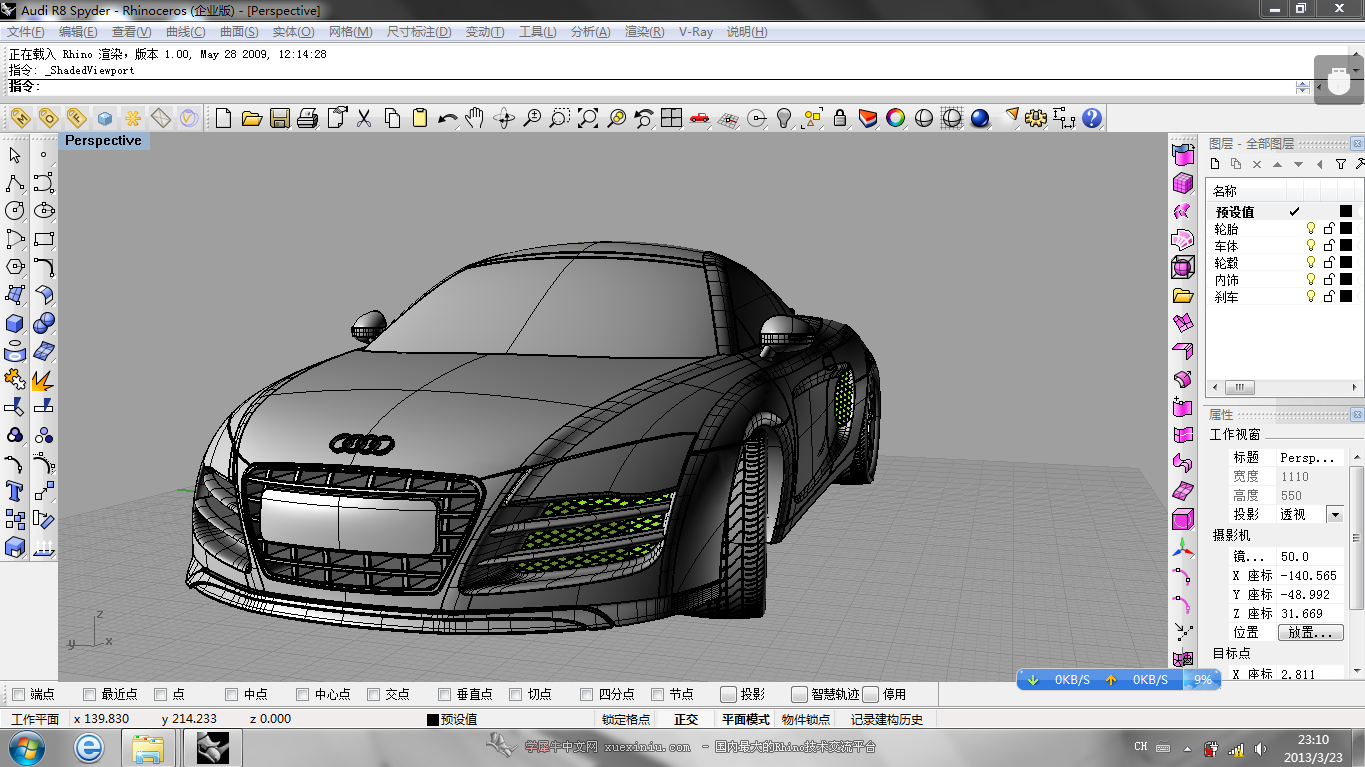The width and height of the screenshot is (1365, 767).
Task: Click the Perspective viewport tab
Action: [103, 141]
